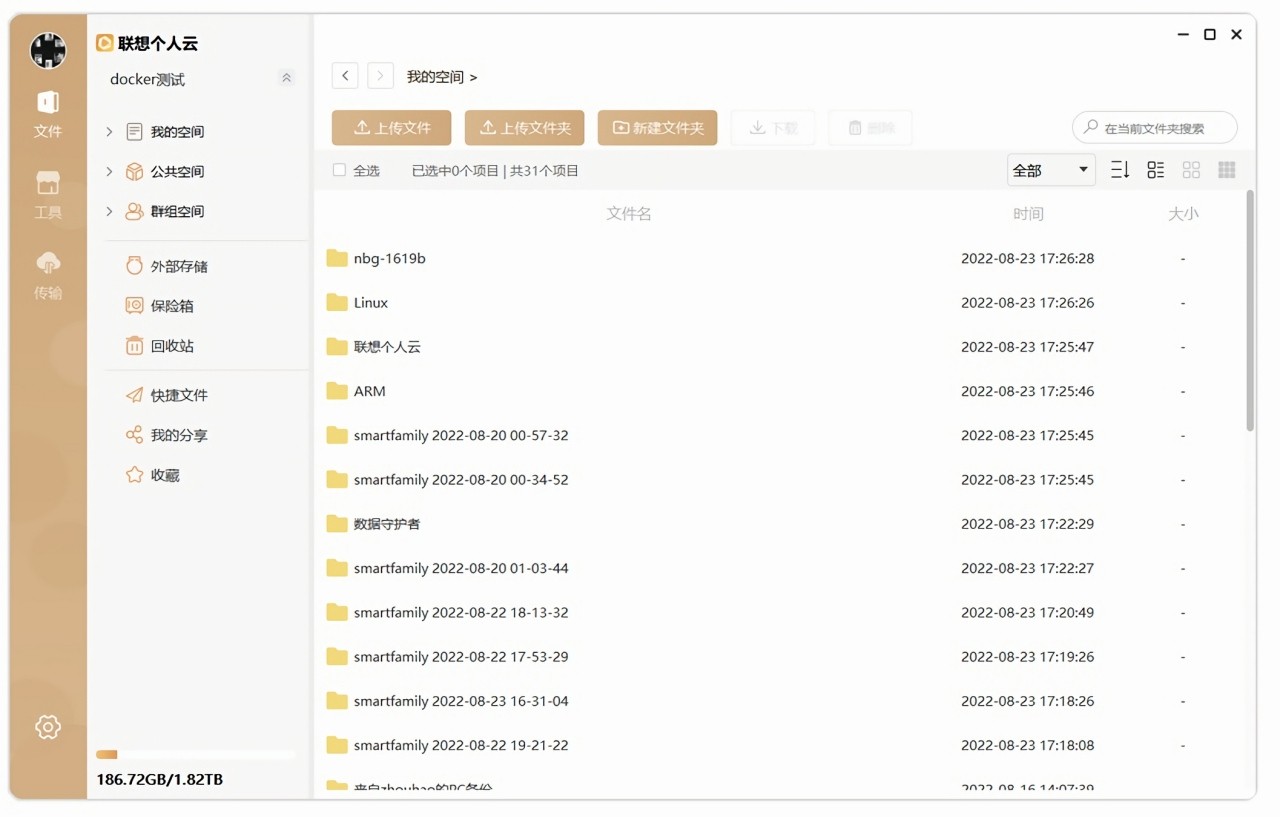Go to 保险箱 safe box

coord(171,306)
